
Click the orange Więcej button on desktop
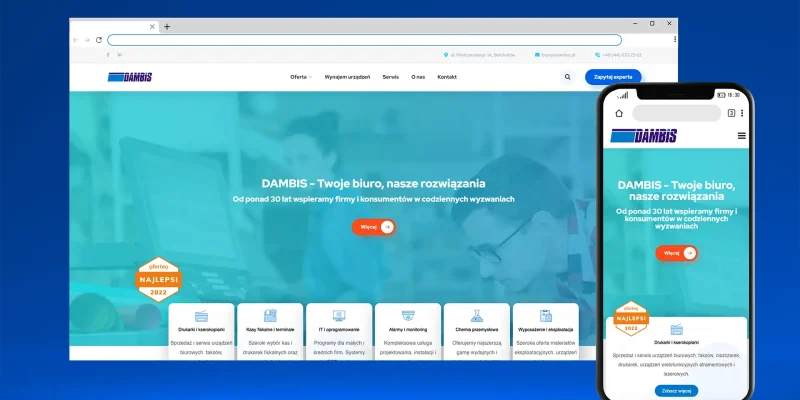tap(373, 227)
